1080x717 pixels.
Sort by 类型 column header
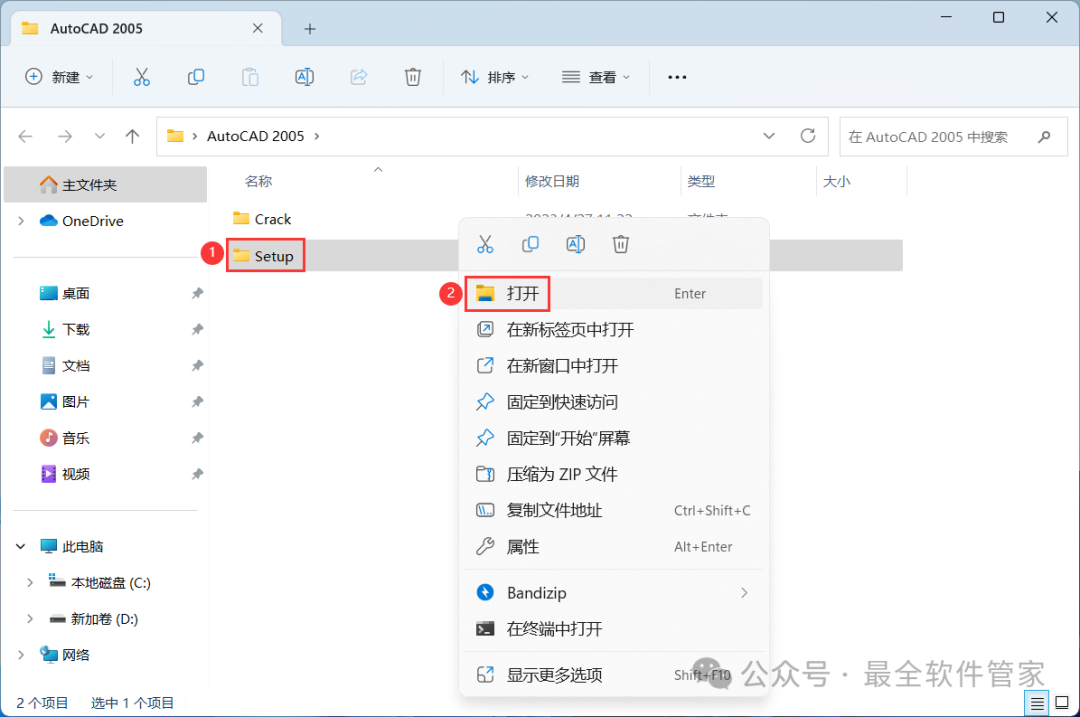[701, 181]
